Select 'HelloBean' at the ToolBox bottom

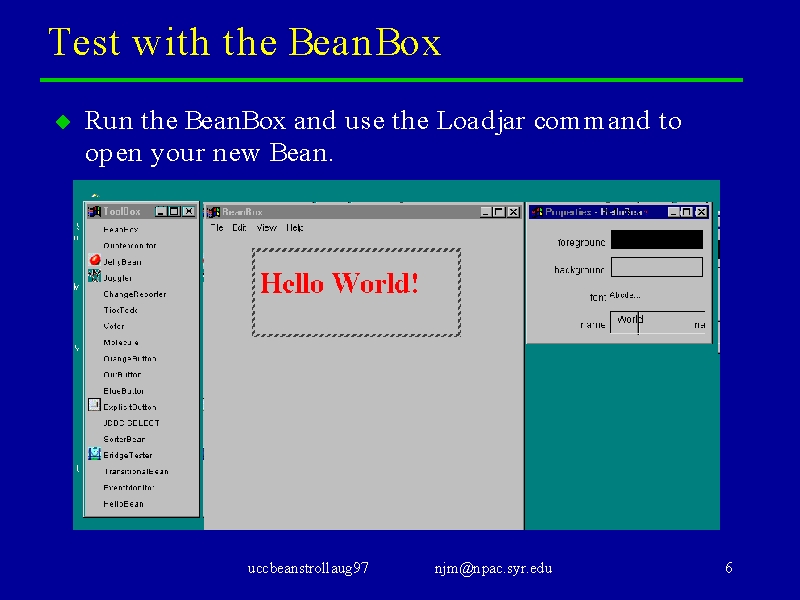[123, 504]
